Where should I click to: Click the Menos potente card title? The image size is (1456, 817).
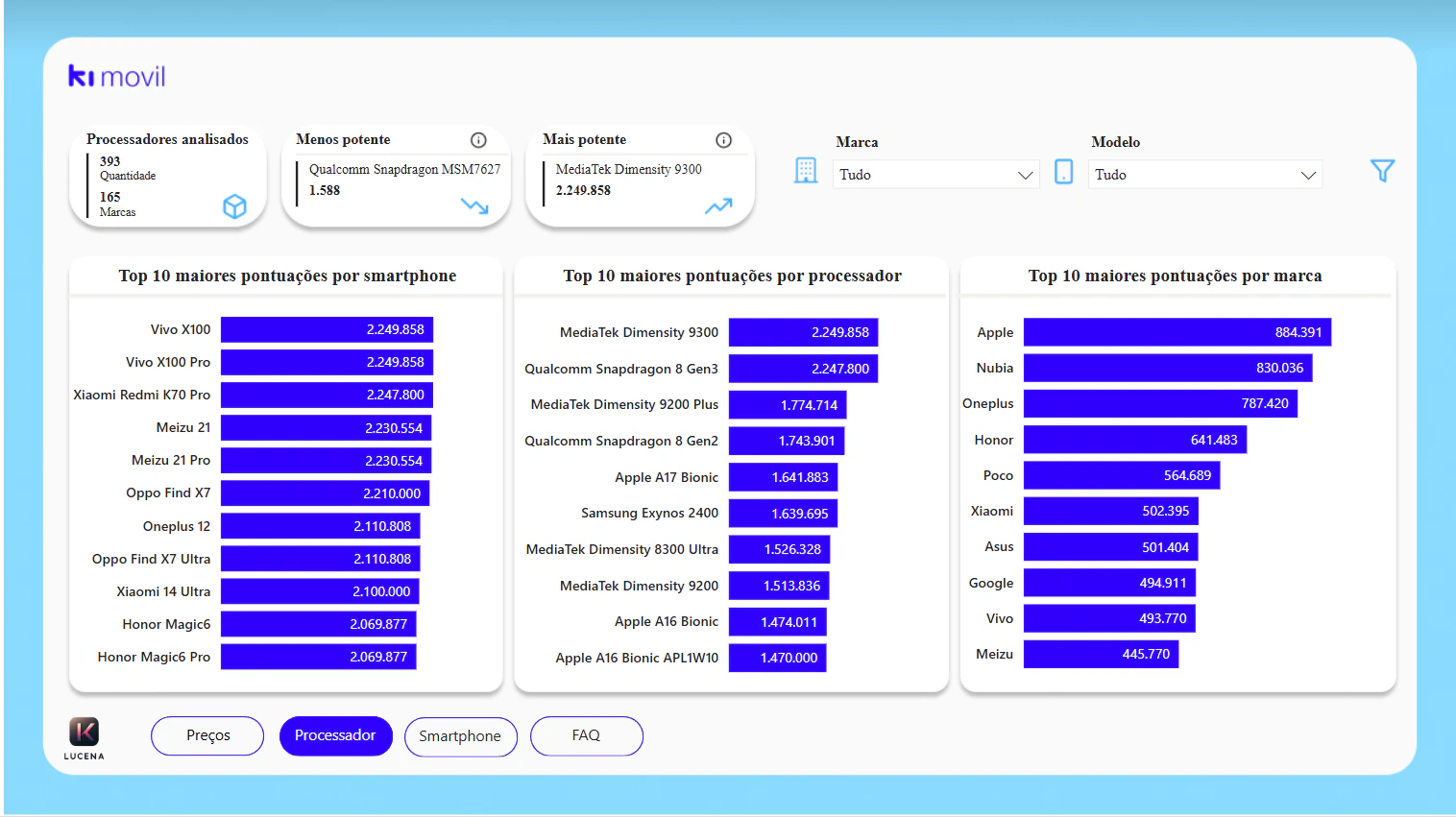(343, 139)
